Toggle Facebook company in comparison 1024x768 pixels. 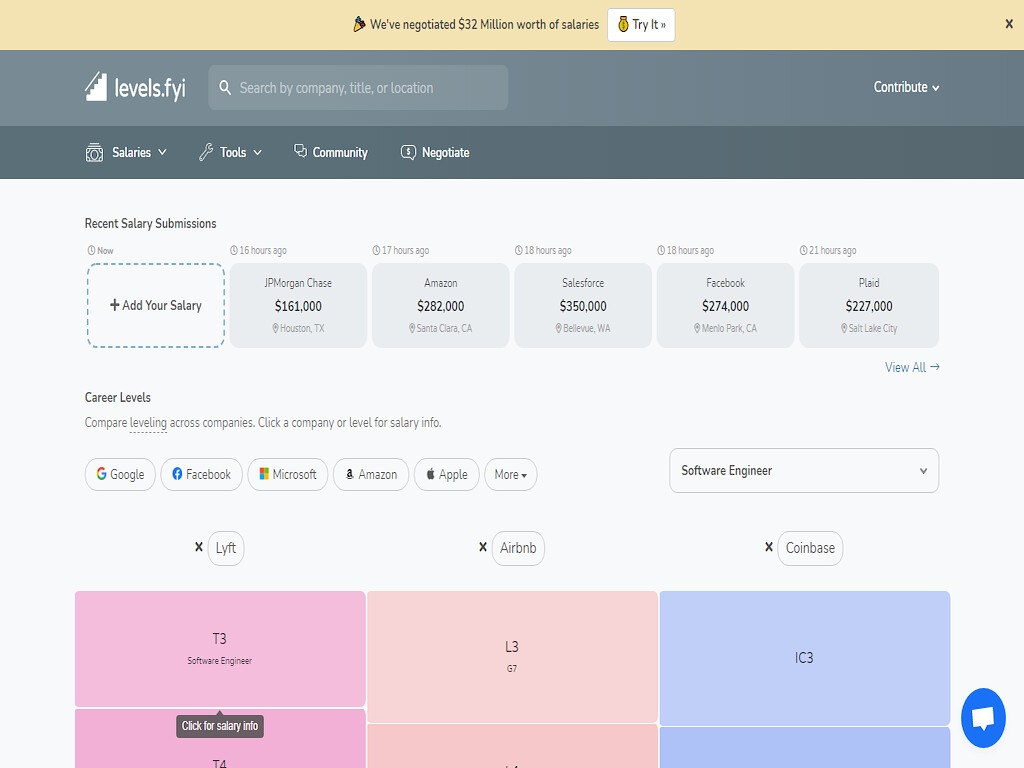(201, 474)
